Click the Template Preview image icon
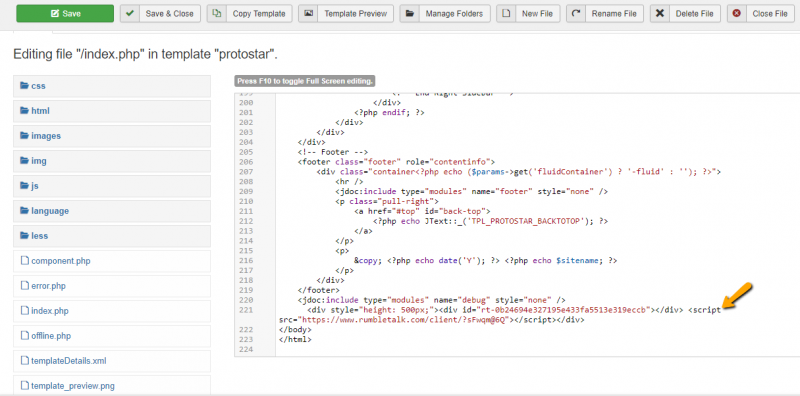Viewport: 800px width, 396px height. point(308,14)
